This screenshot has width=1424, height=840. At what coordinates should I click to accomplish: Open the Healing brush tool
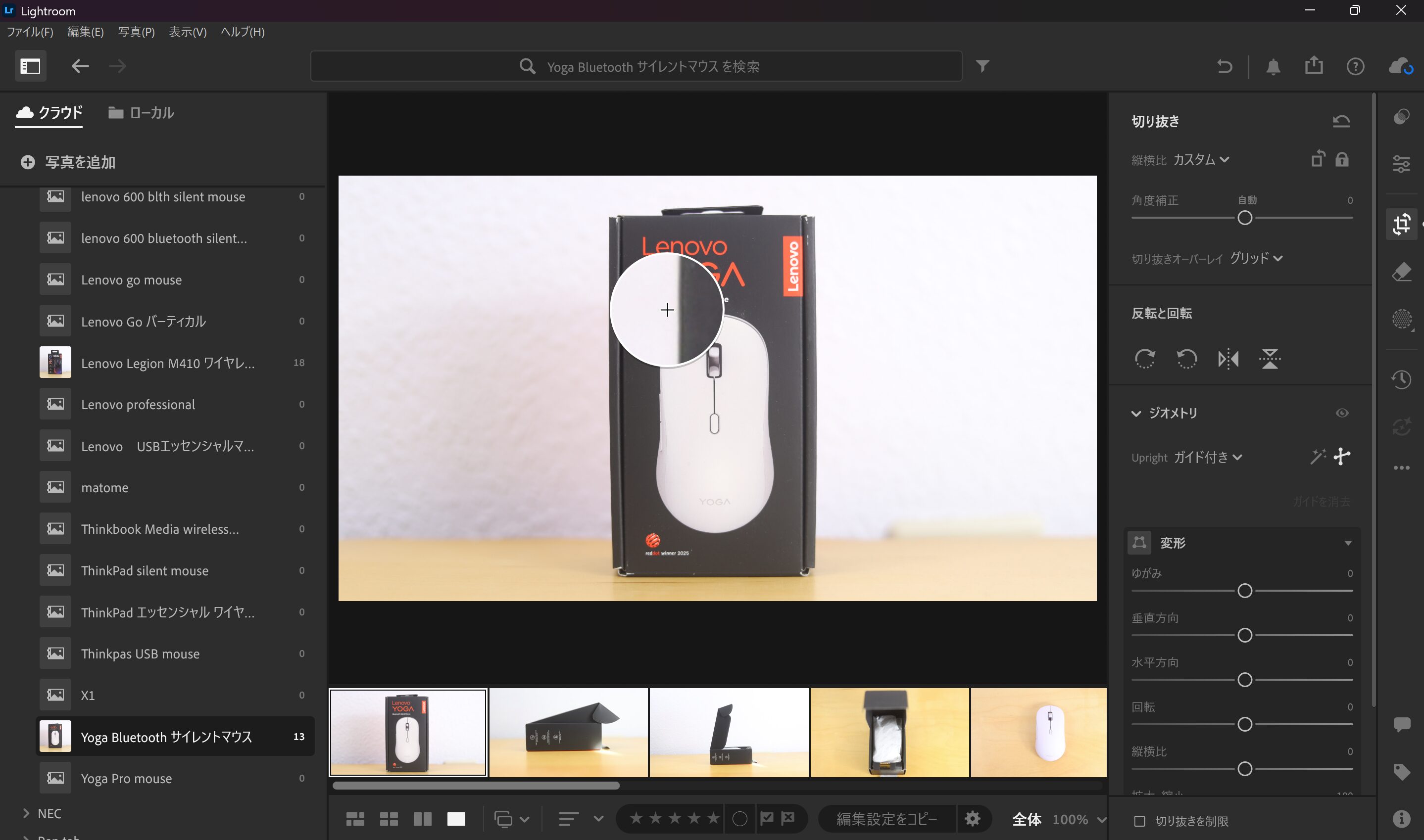pos(1403,272)
